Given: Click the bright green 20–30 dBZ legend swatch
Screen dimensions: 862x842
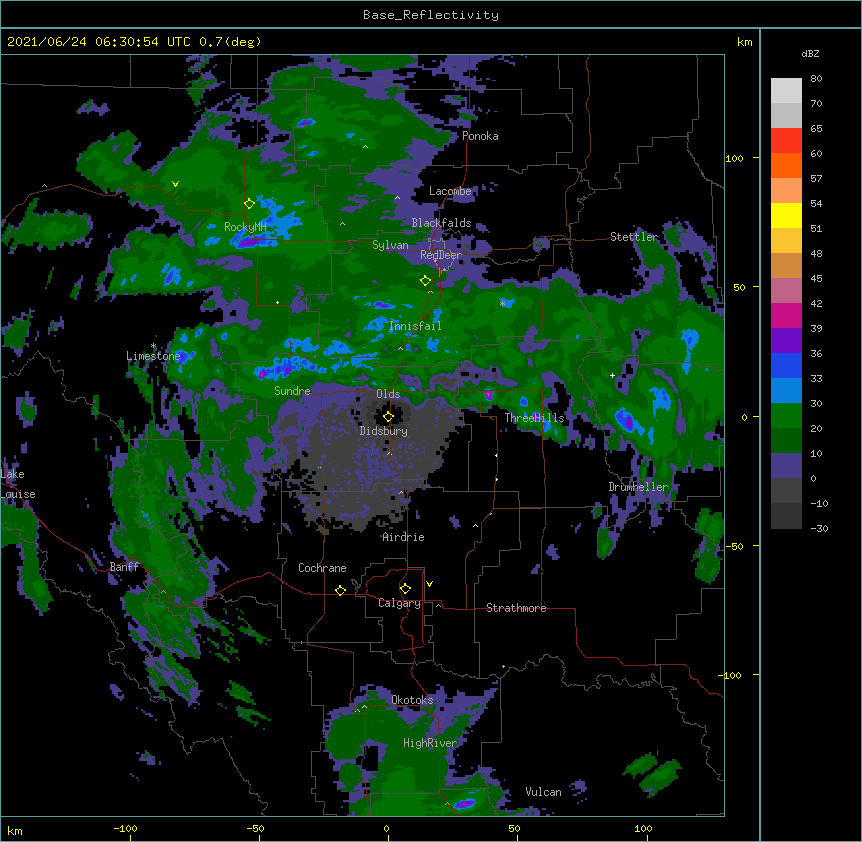Looking at the screenshot, I should coord(786,416).
